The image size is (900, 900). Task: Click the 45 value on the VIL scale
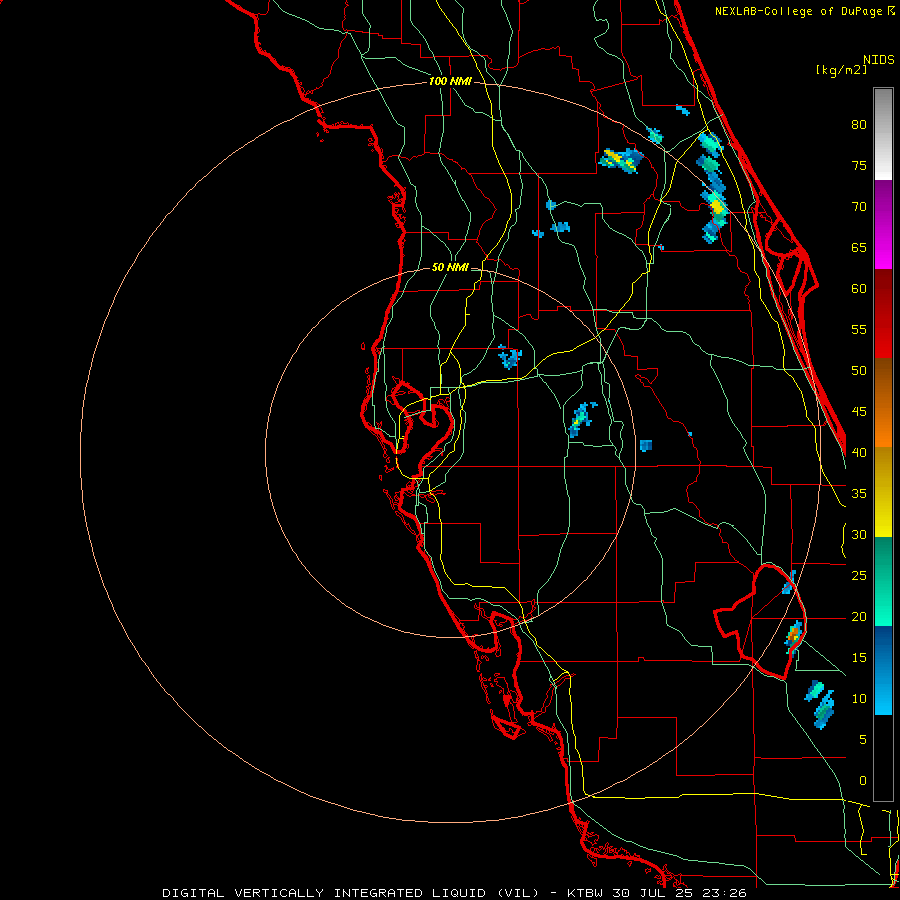[x=859, y=412]
